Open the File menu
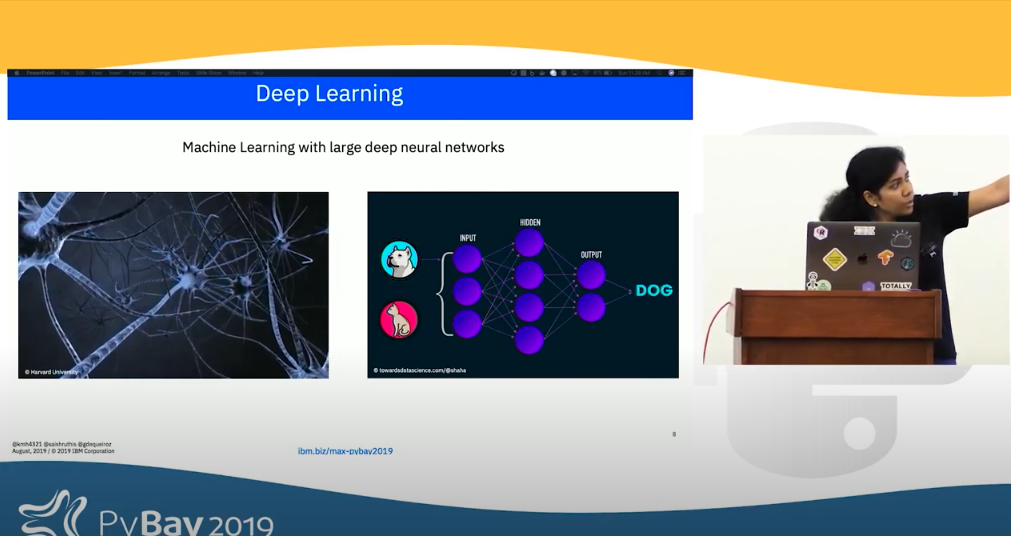The image size is (1011, 536). click(x=65, y=73)
